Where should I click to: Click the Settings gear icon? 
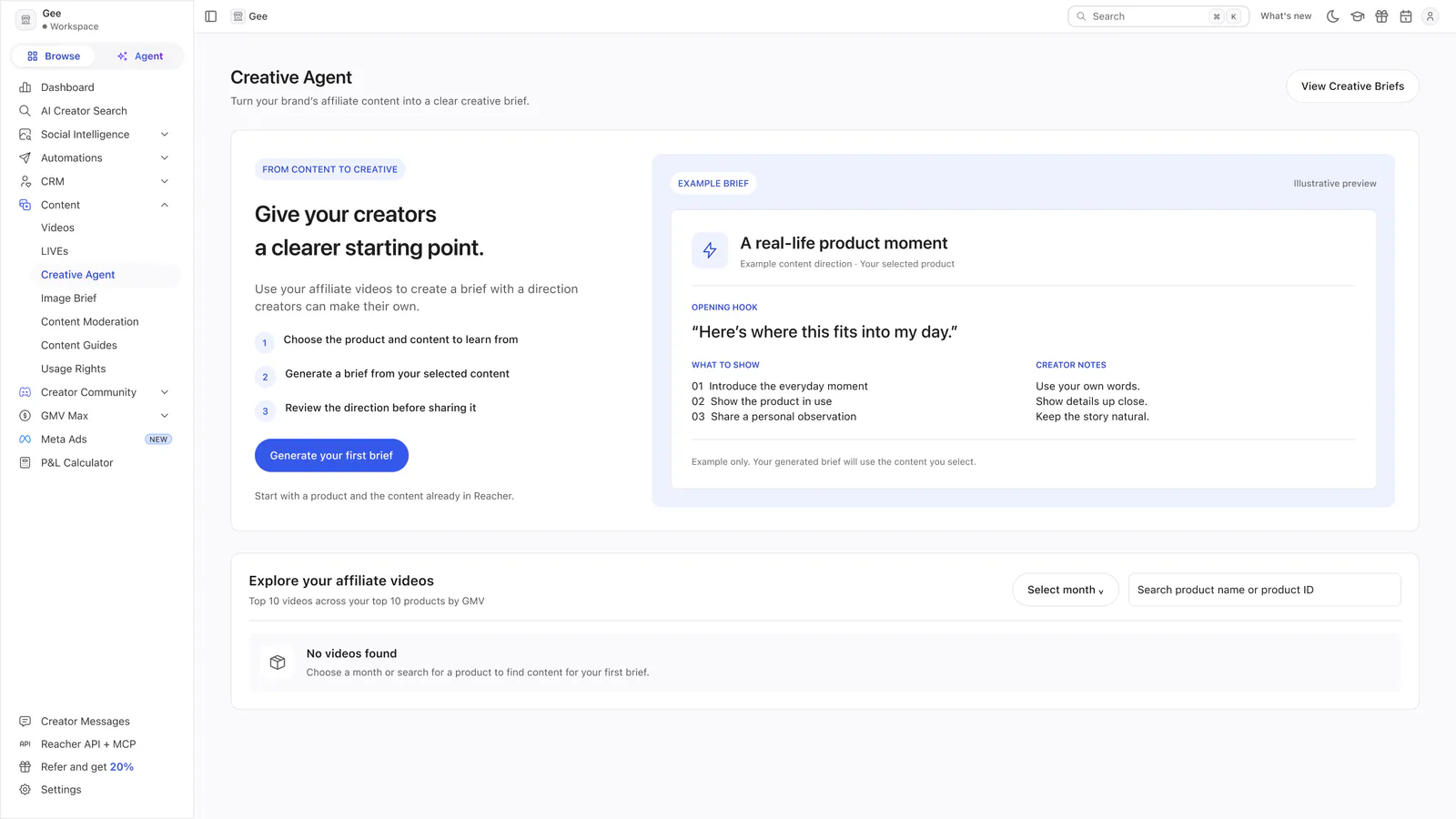(x=25, y=790)
